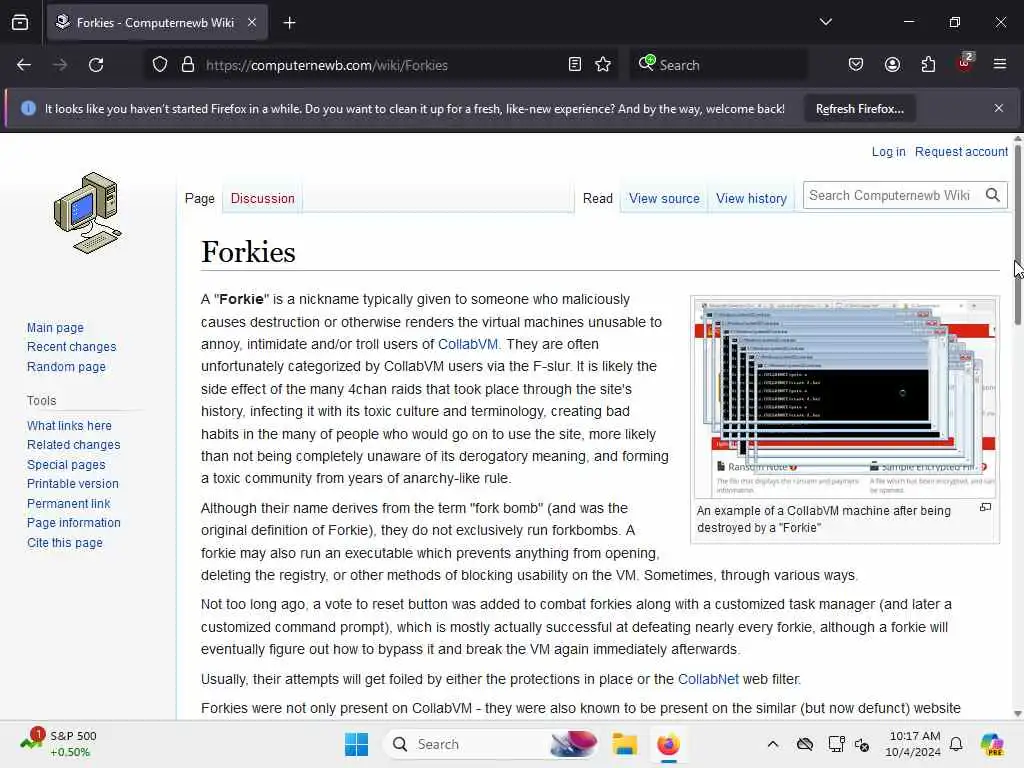Expand the list all tabs chevron

click(826, 22)
